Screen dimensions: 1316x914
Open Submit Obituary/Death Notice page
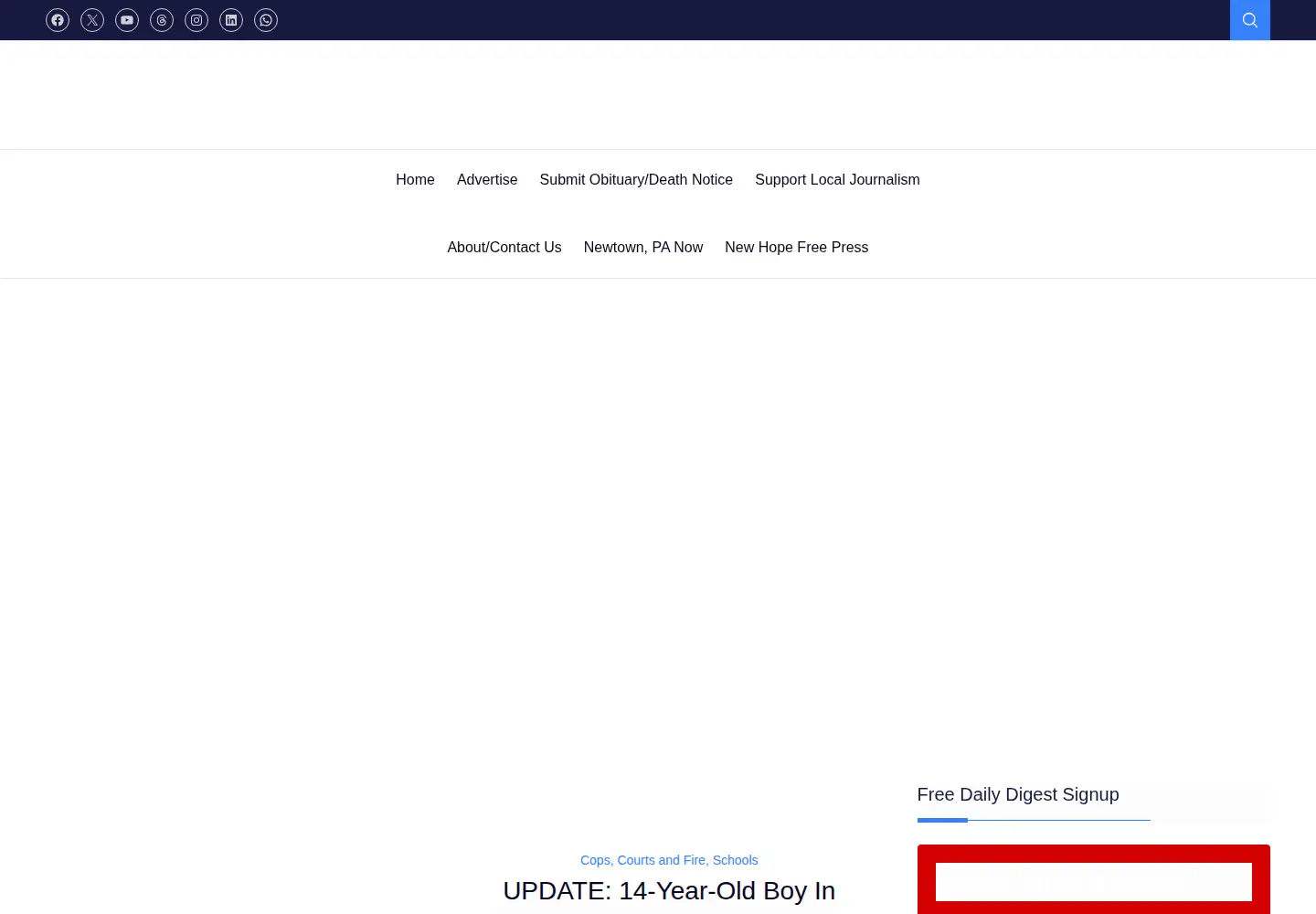pos(636,180)
